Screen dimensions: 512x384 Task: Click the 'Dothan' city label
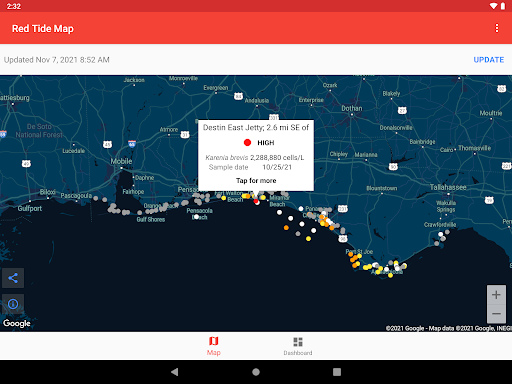coord(352,108)
